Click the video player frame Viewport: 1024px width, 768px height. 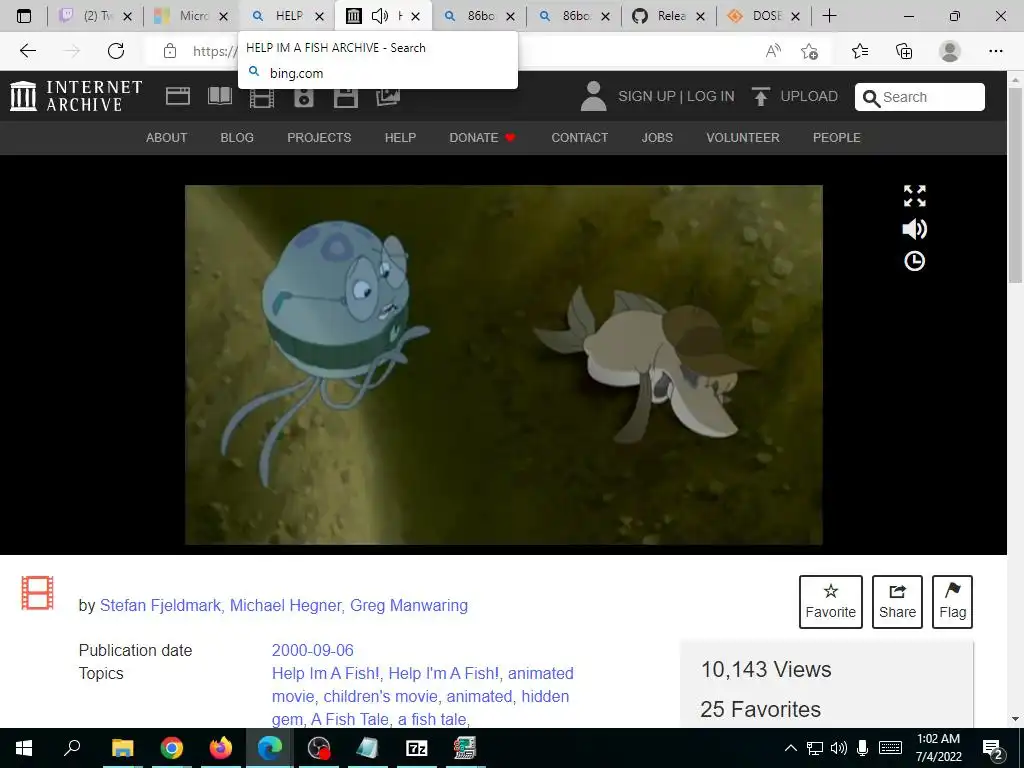504,364
